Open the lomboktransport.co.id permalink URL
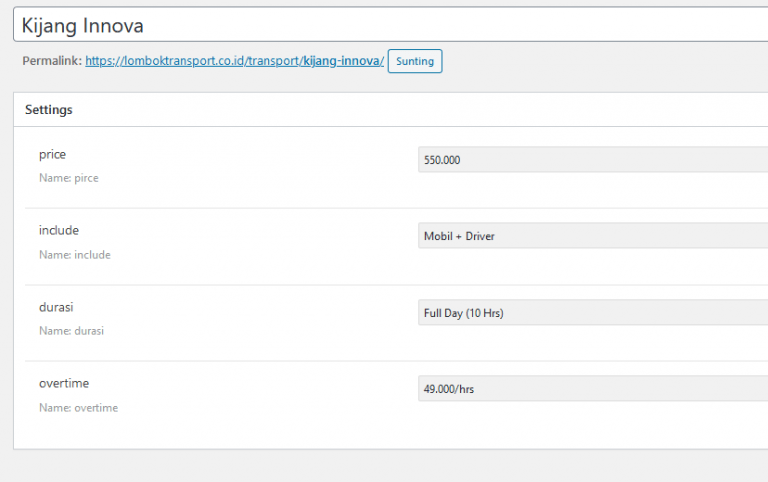 pyautogui.click(x=234, y=61)
